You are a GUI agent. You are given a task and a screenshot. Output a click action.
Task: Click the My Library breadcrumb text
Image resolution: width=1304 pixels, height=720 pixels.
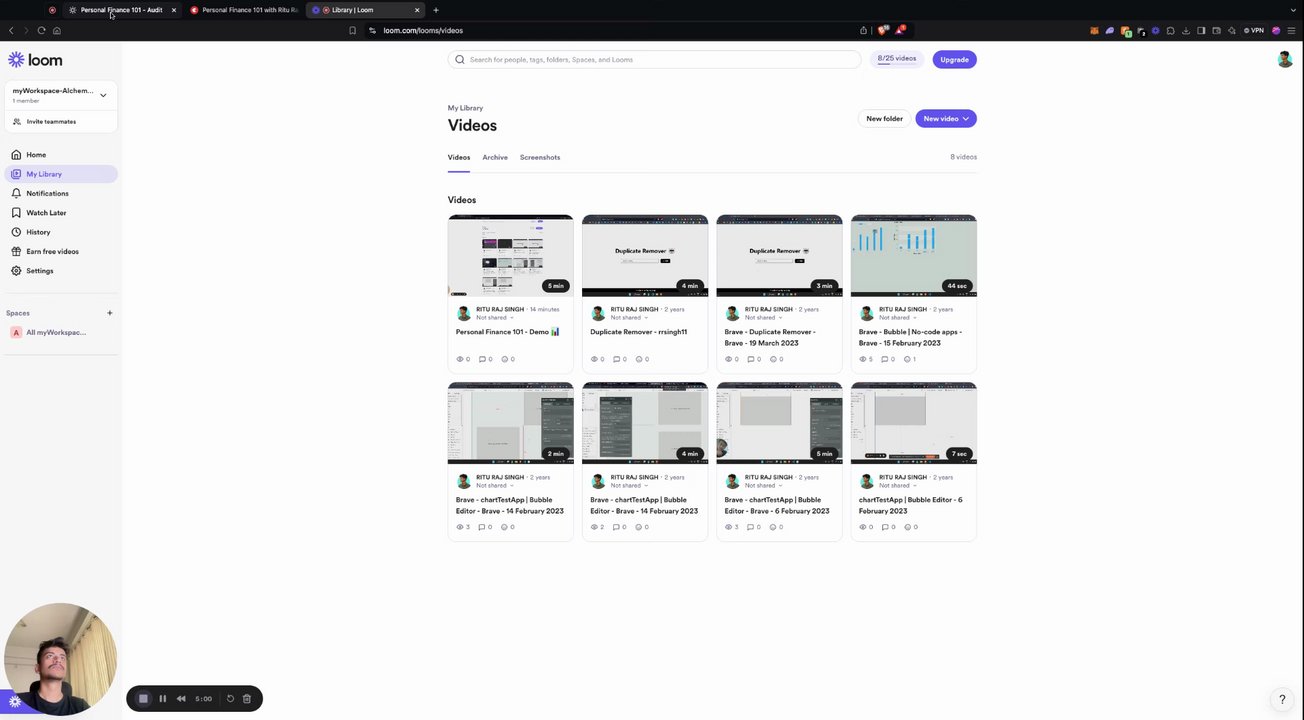[x=466, y=108]
